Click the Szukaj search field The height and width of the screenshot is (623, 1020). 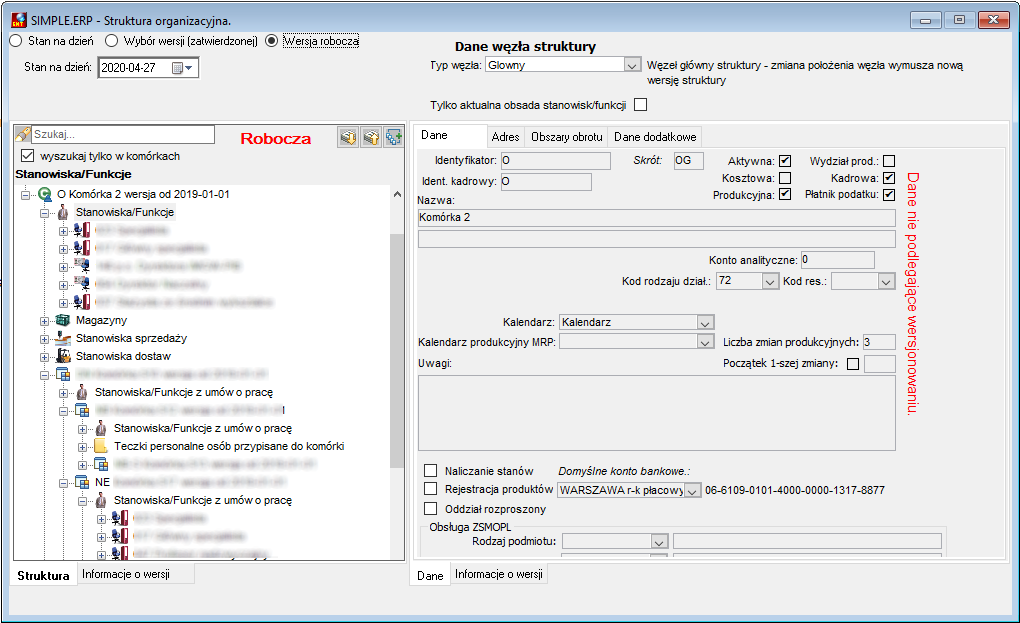pos(123,134)
